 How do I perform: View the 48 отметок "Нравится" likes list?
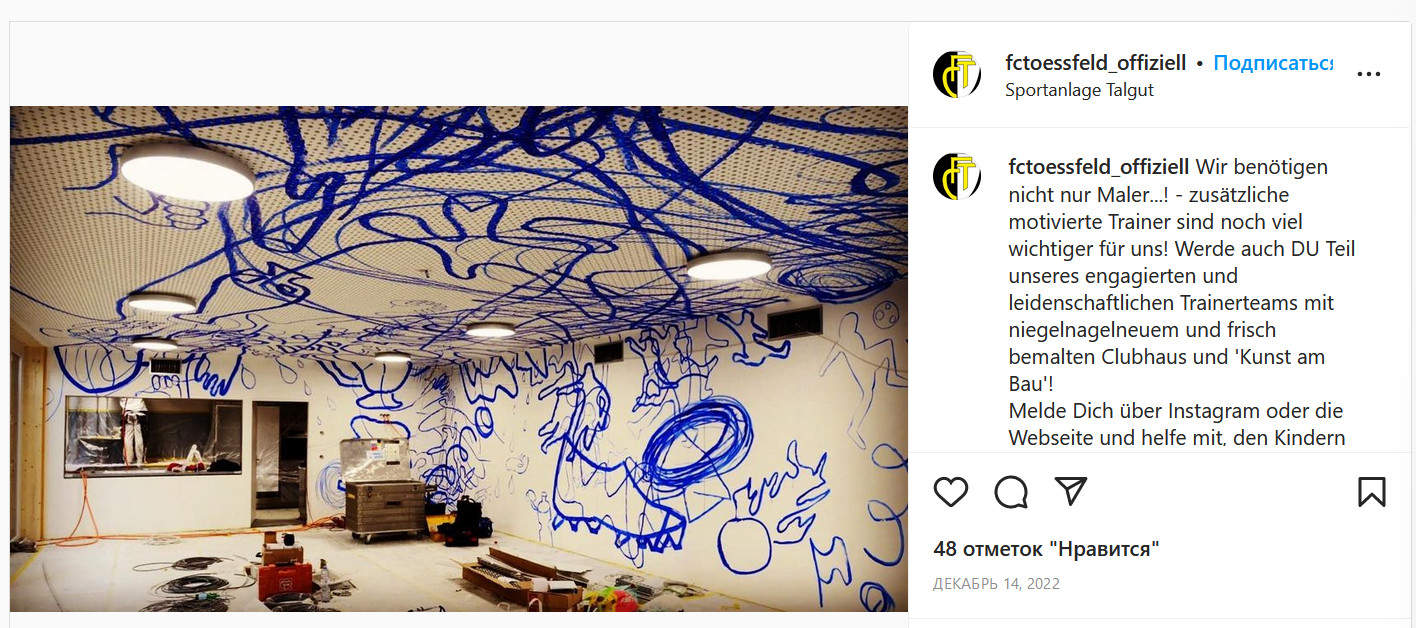click(1047, 549)
